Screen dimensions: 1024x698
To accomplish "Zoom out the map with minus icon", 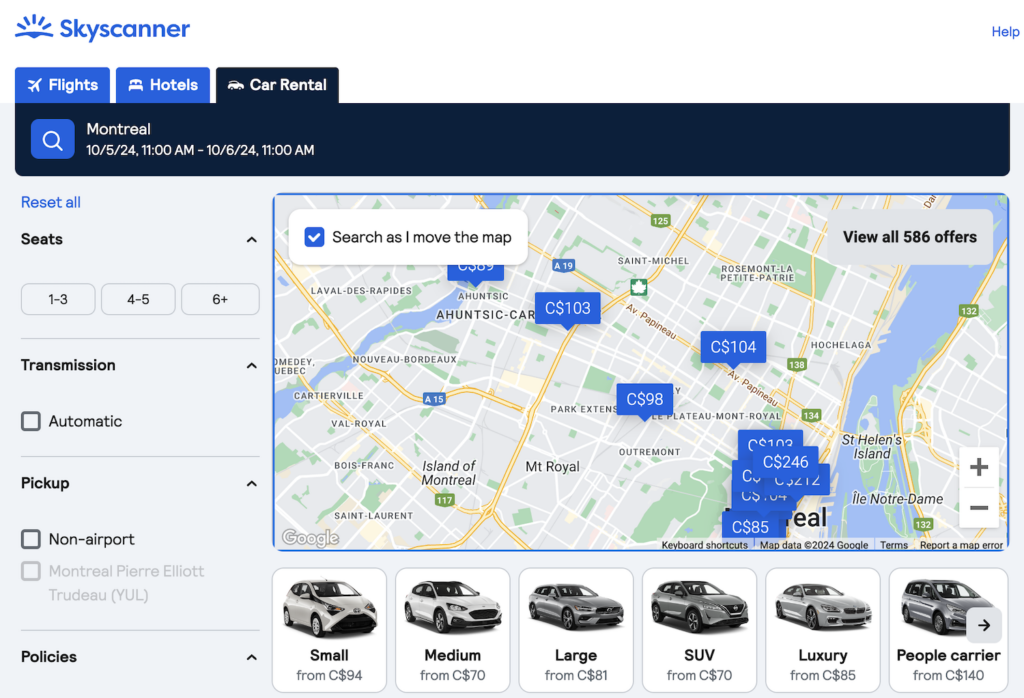I will (978, 508).
